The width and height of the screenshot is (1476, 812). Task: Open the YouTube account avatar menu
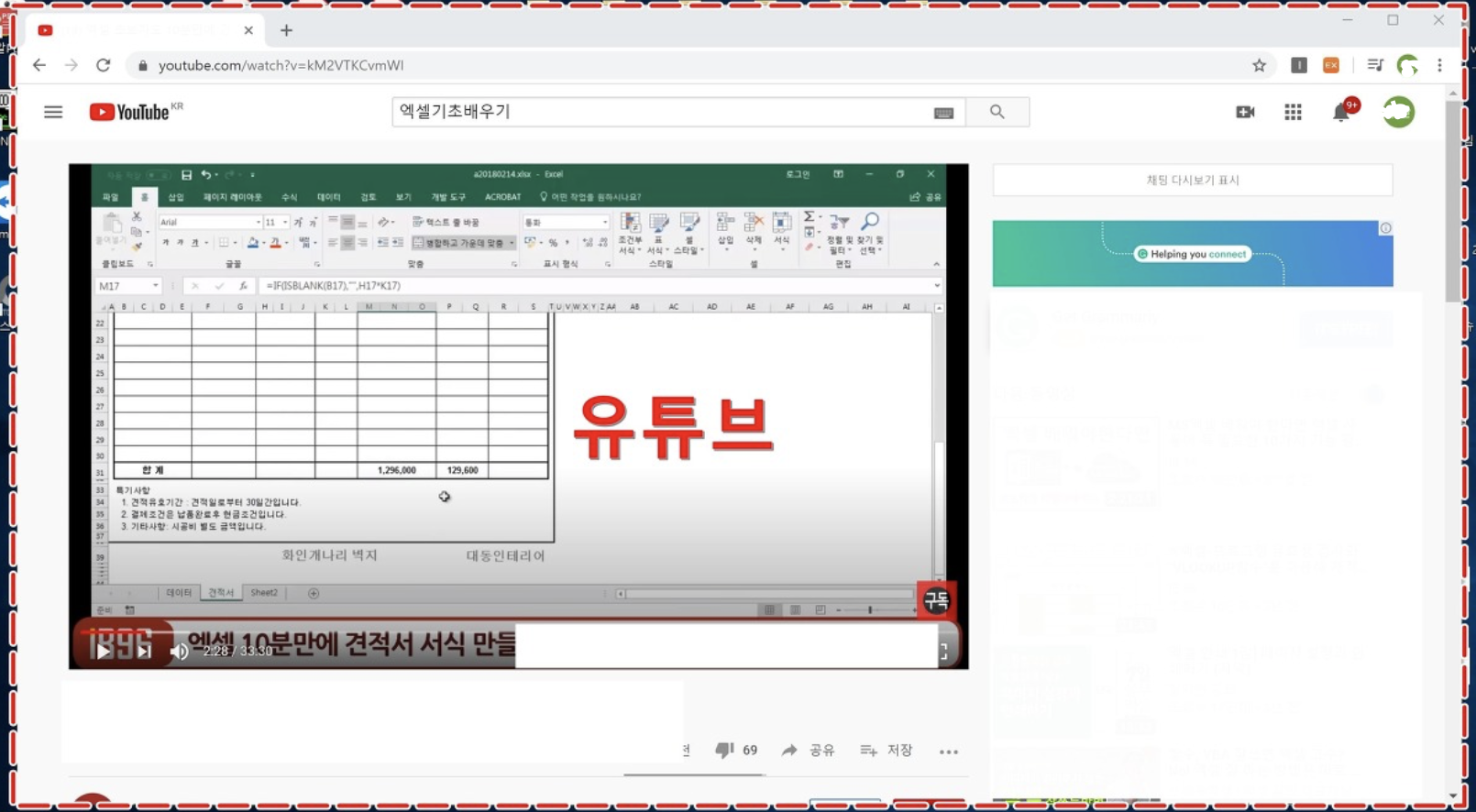(1399, 112)
